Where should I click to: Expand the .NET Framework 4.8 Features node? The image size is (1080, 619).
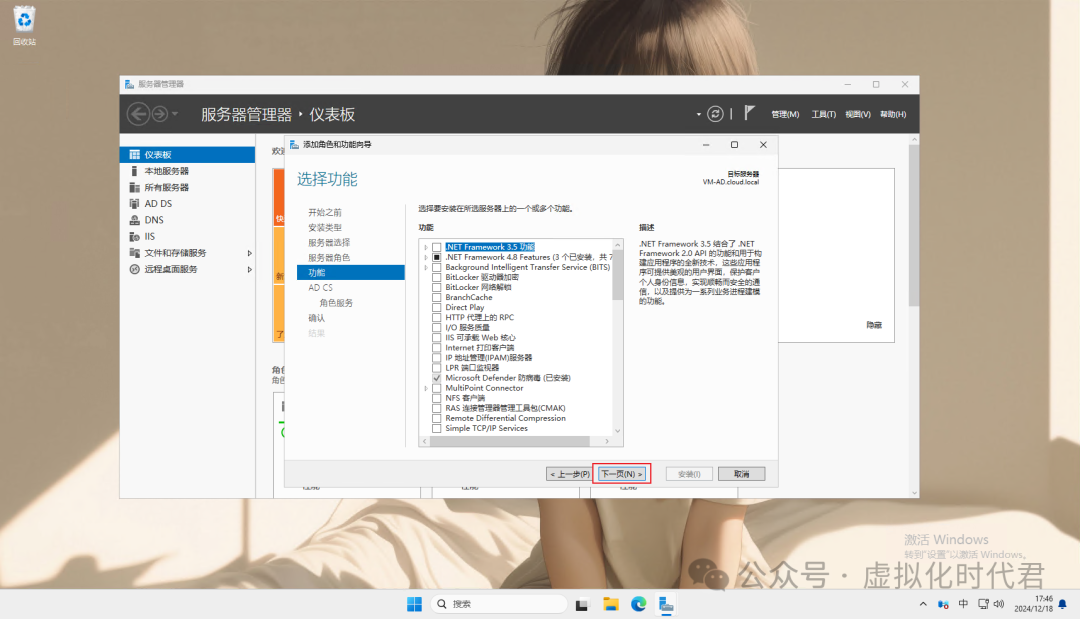point(426,257)
